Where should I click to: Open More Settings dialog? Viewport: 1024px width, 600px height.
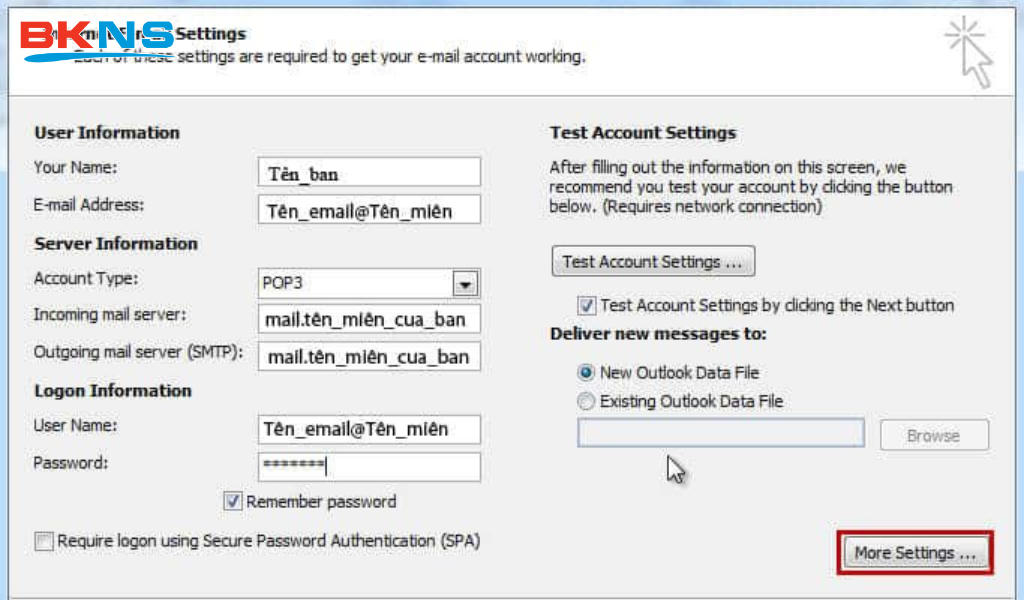[914, 553]
